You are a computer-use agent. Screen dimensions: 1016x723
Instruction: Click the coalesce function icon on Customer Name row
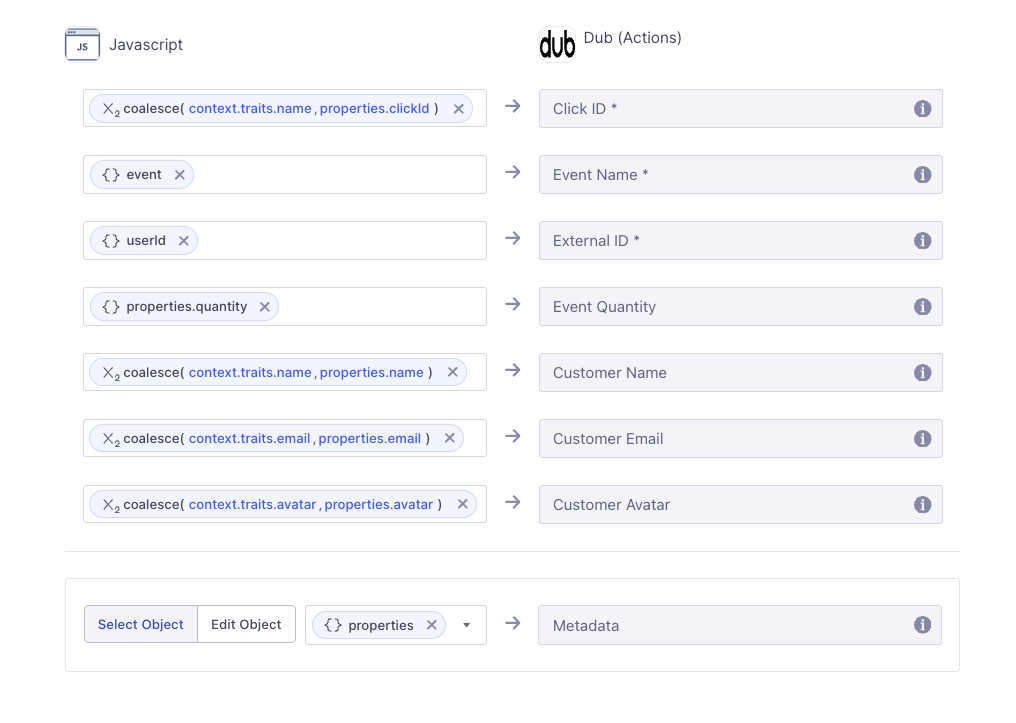pyautogui.click(x=110, y=372)
